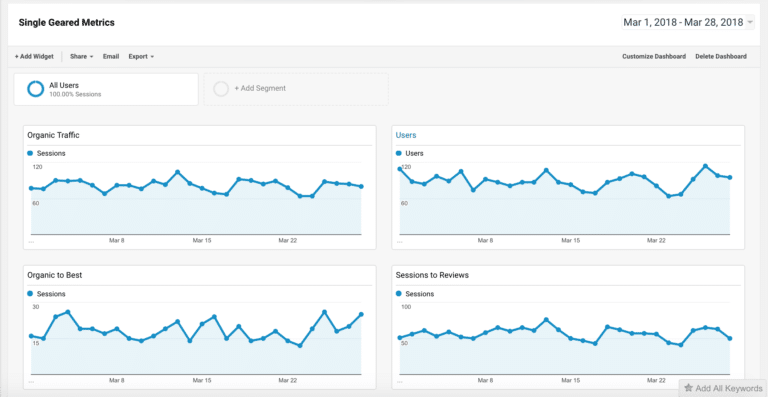The height and width of the screenshot is (397, 768).
Task: Click the Sessions legend dot in Organic to Best
Action: click(x=30, y=294)
